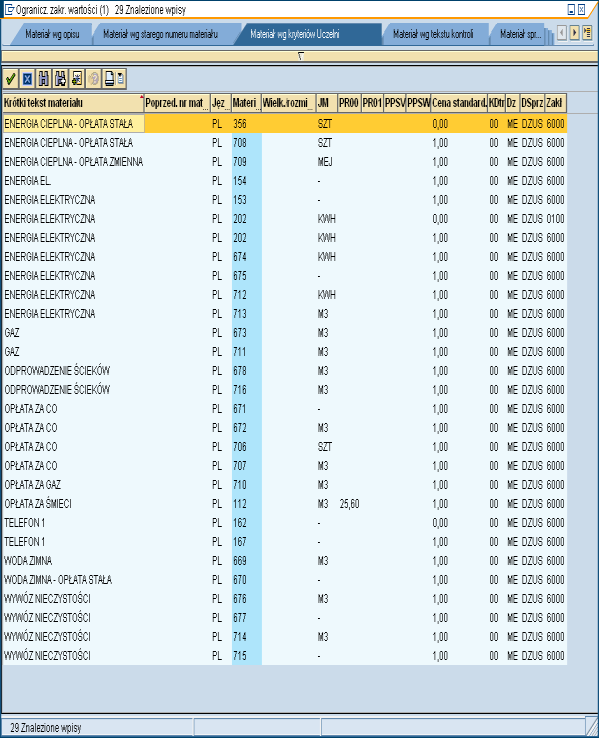Select material number 713
599x738 pixels.
[240, 313]
